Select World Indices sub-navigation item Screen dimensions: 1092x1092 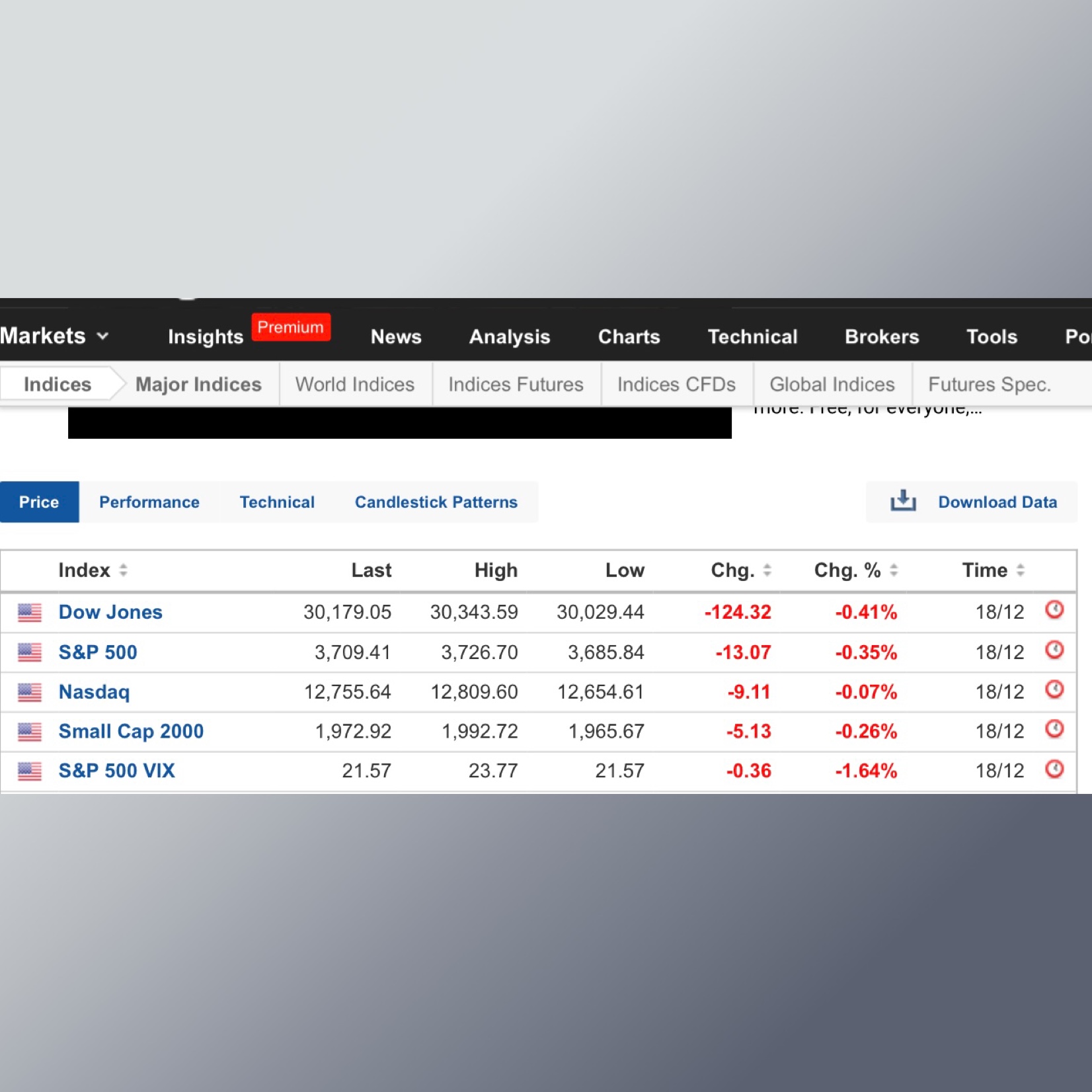coord(355,384)
